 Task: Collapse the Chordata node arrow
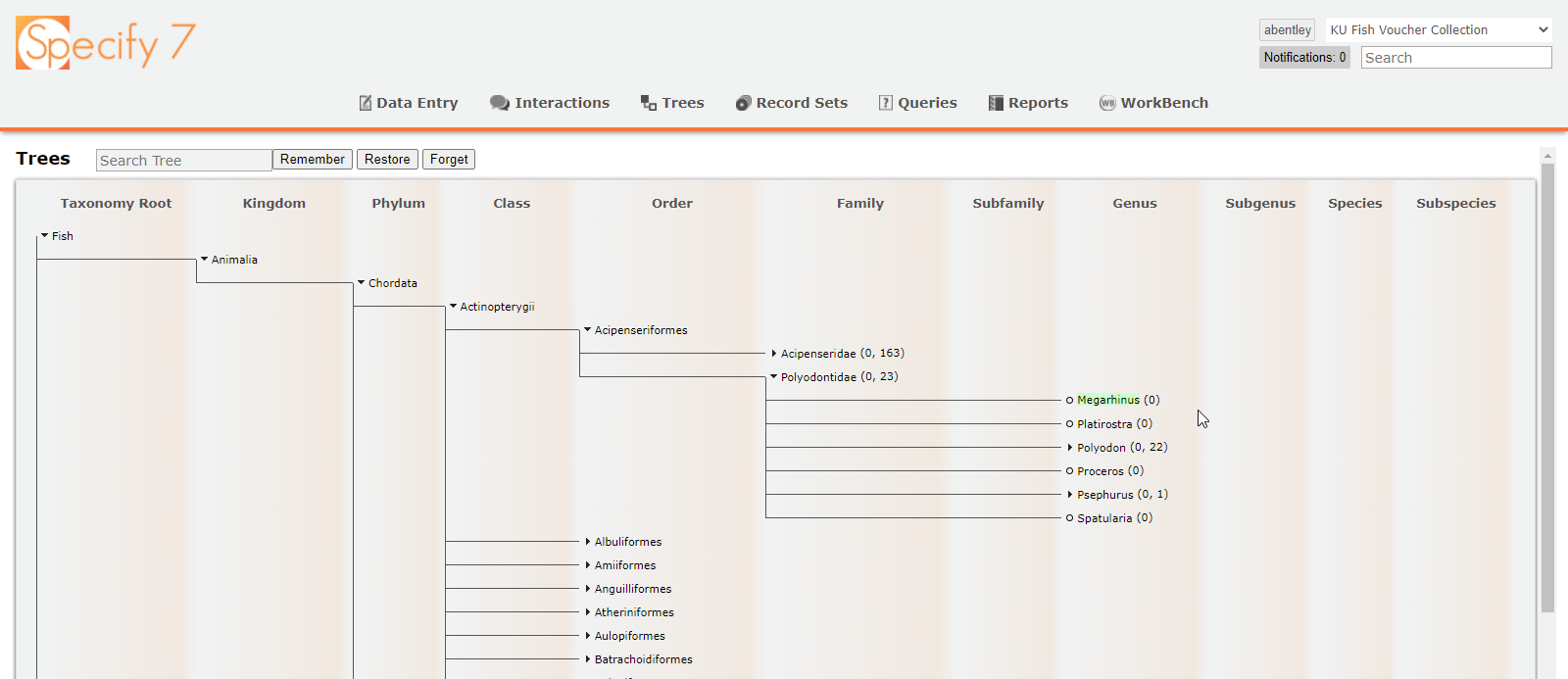pyautogui.click(x=361, y=283)
